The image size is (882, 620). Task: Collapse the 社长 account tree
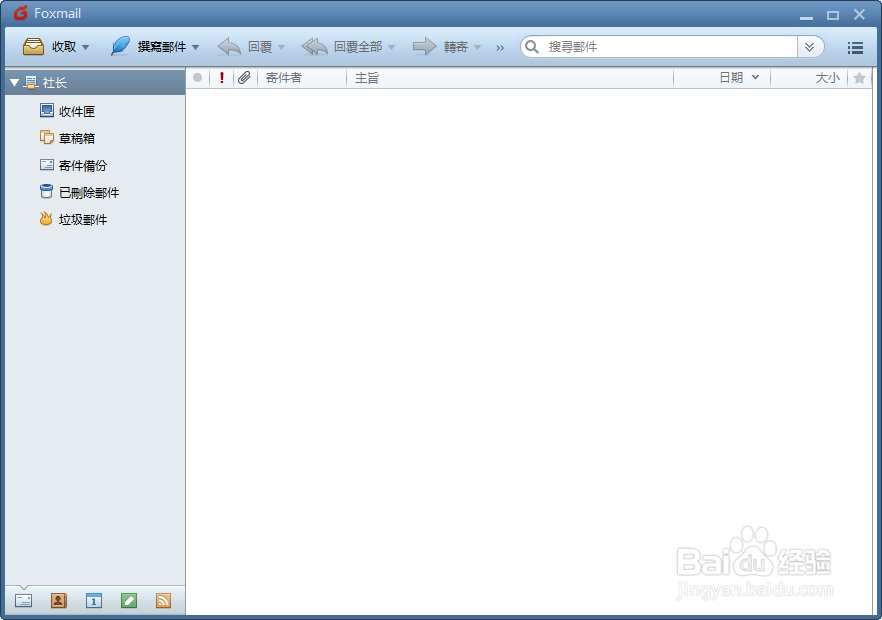[x=15, y=83]
